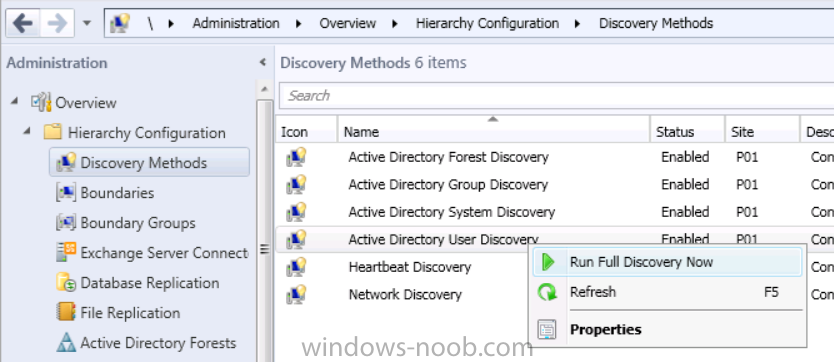Open Exchange Server Connectors node
The width and height of the screenshot is (834, 362).
tap(164, 252)
